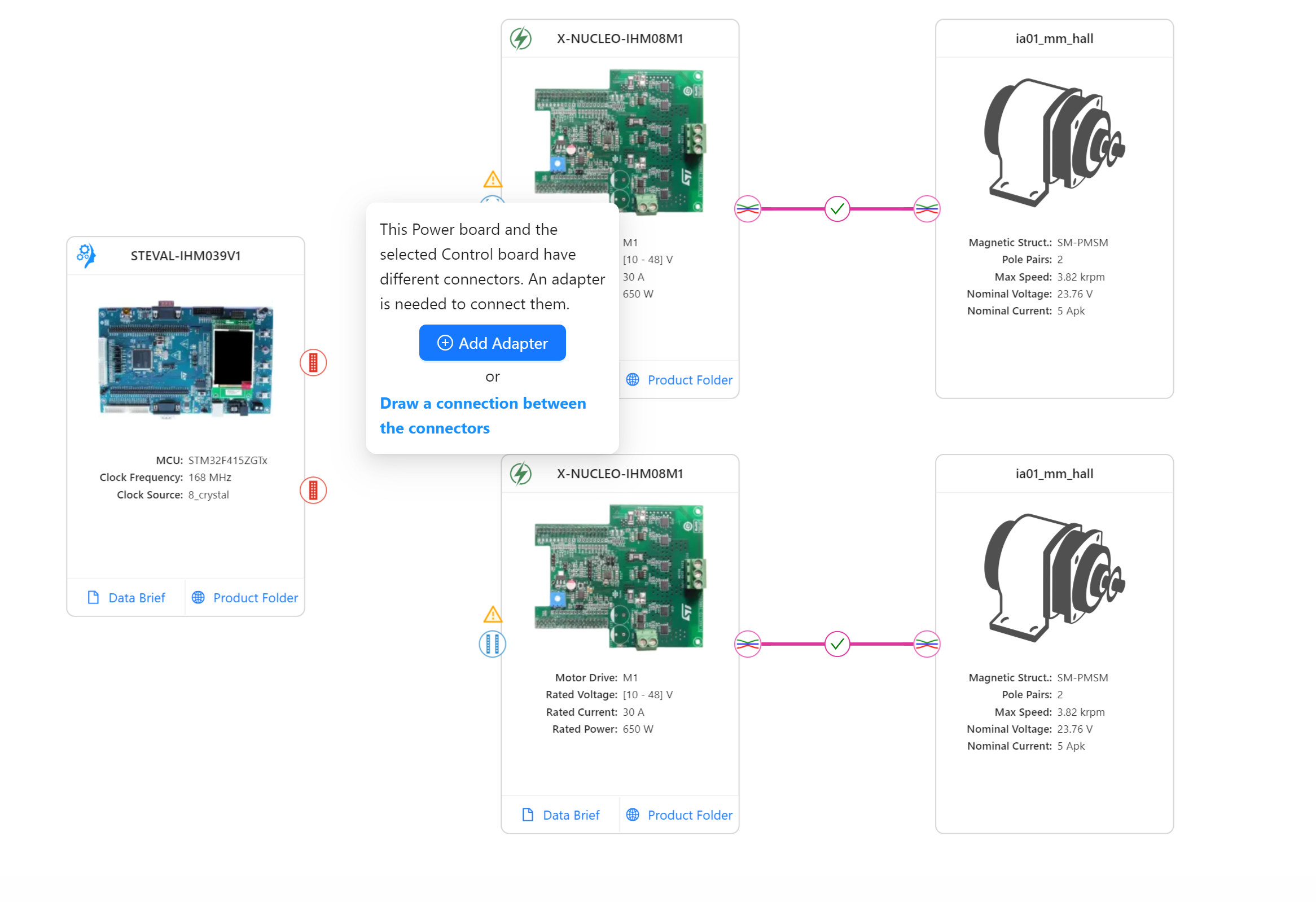Click the orange warning triangle beside top power board
1316x902 pixels.
pos(493,180)
